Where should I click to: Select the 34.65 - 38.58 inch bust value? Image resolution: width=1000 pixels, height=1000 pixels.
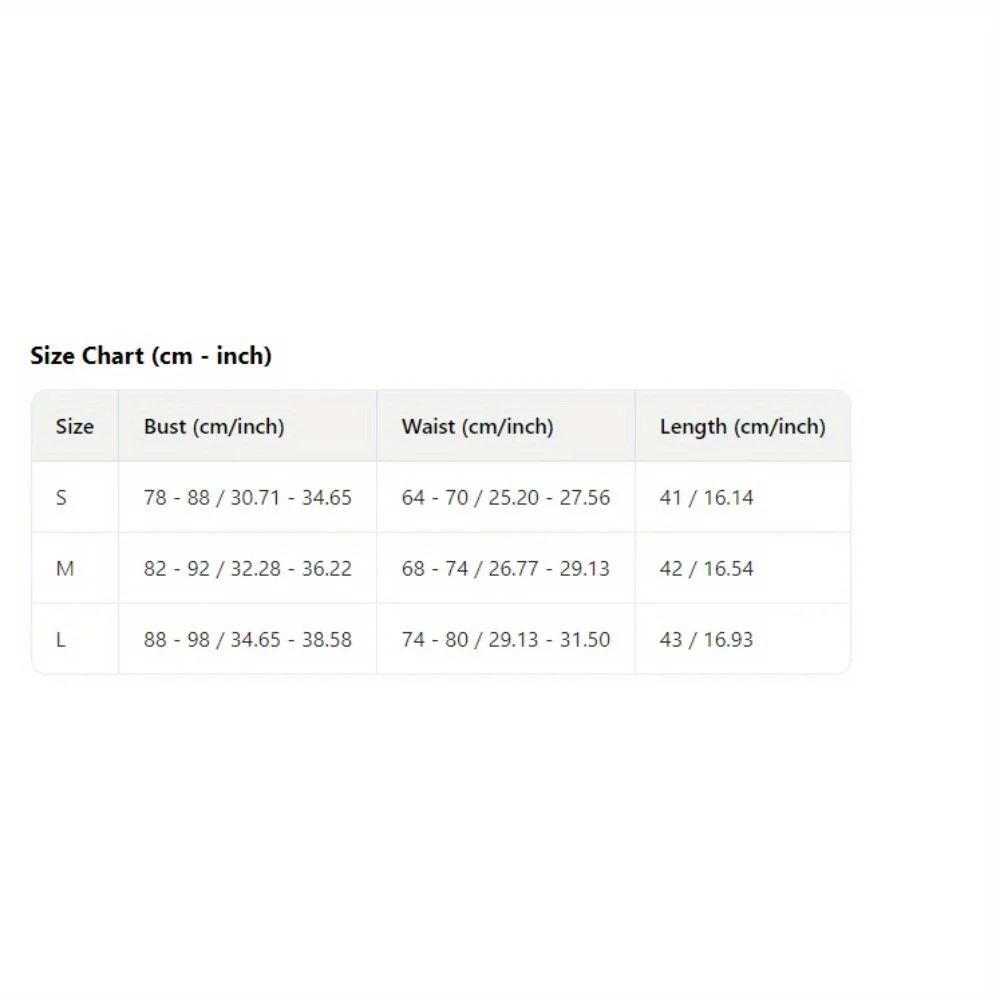tap(291, 640)
